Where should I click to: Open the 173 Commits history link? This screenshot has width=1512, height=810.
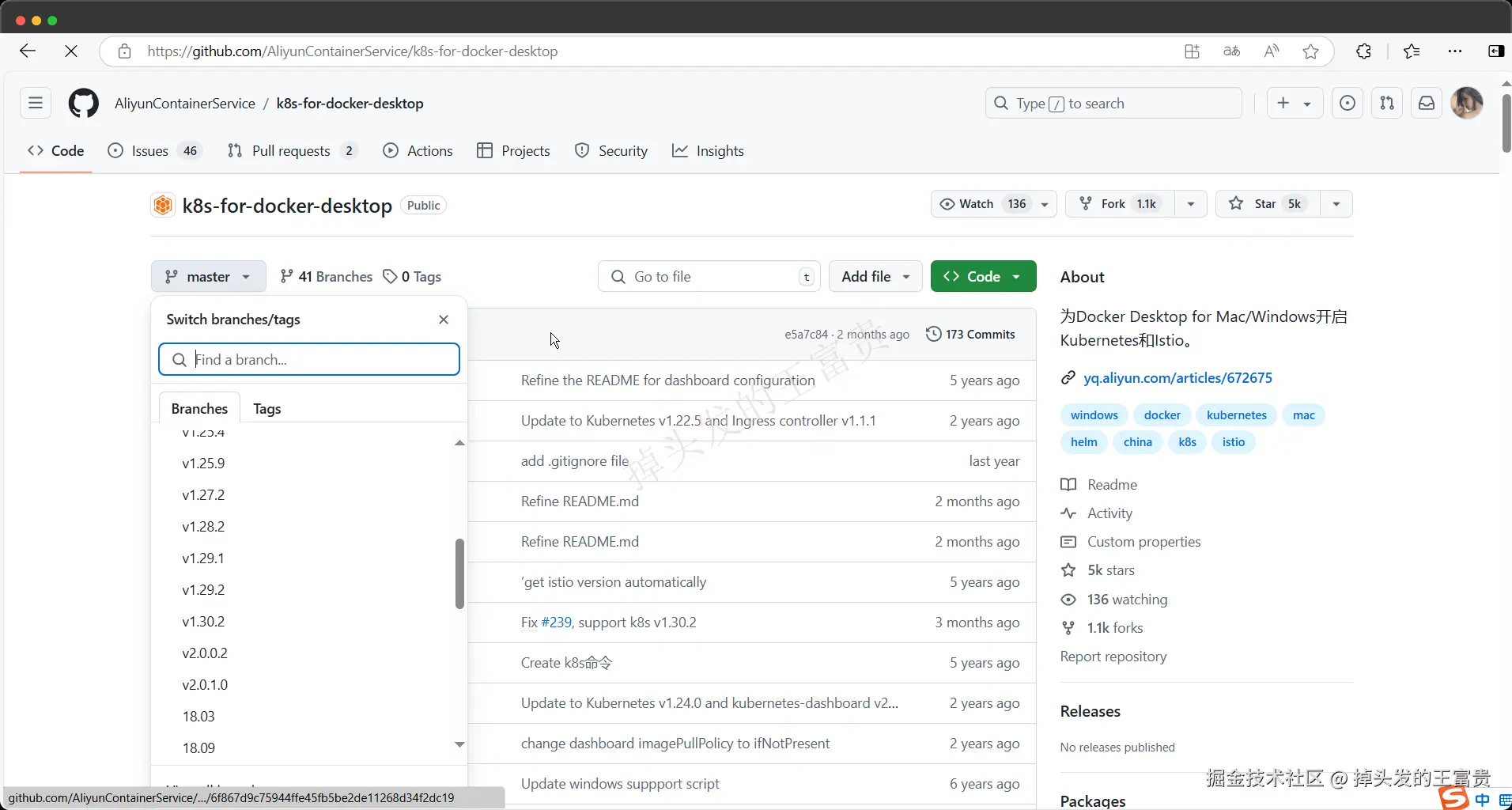click(x=970, y=335)
